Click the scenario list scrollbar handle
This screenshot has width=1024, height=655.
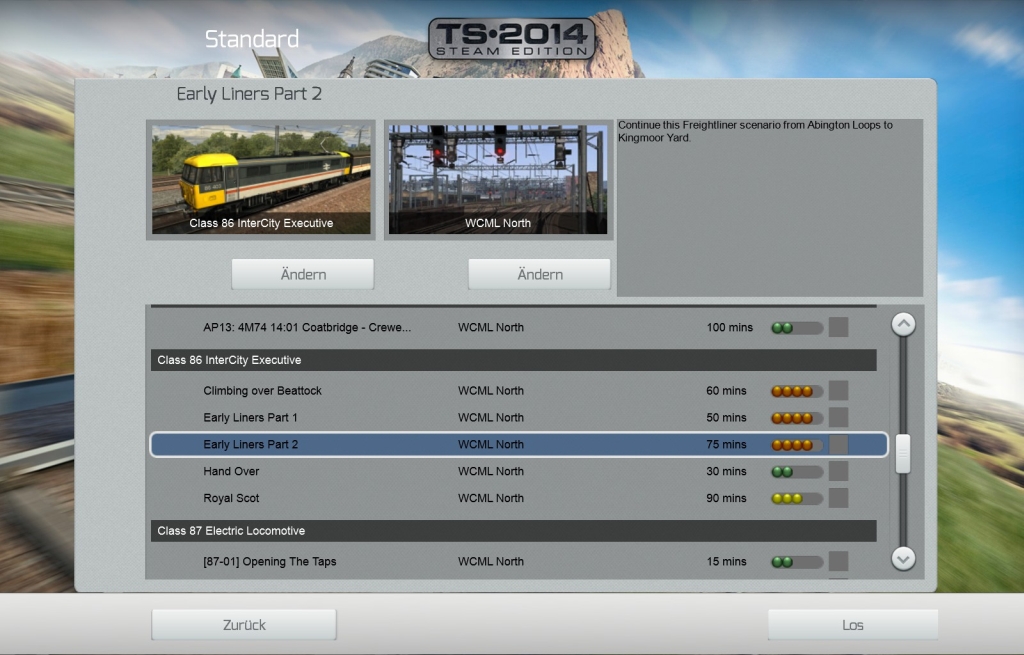pos(903,453)
